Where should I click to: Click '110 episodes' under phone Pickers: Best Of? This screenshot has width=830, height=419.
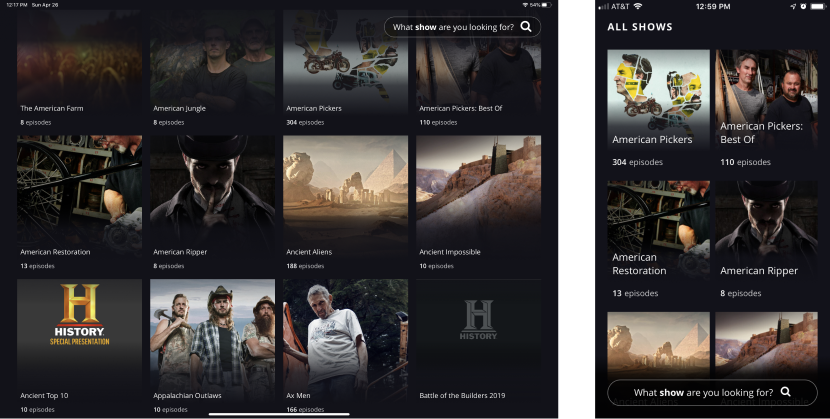pos(745,162)
